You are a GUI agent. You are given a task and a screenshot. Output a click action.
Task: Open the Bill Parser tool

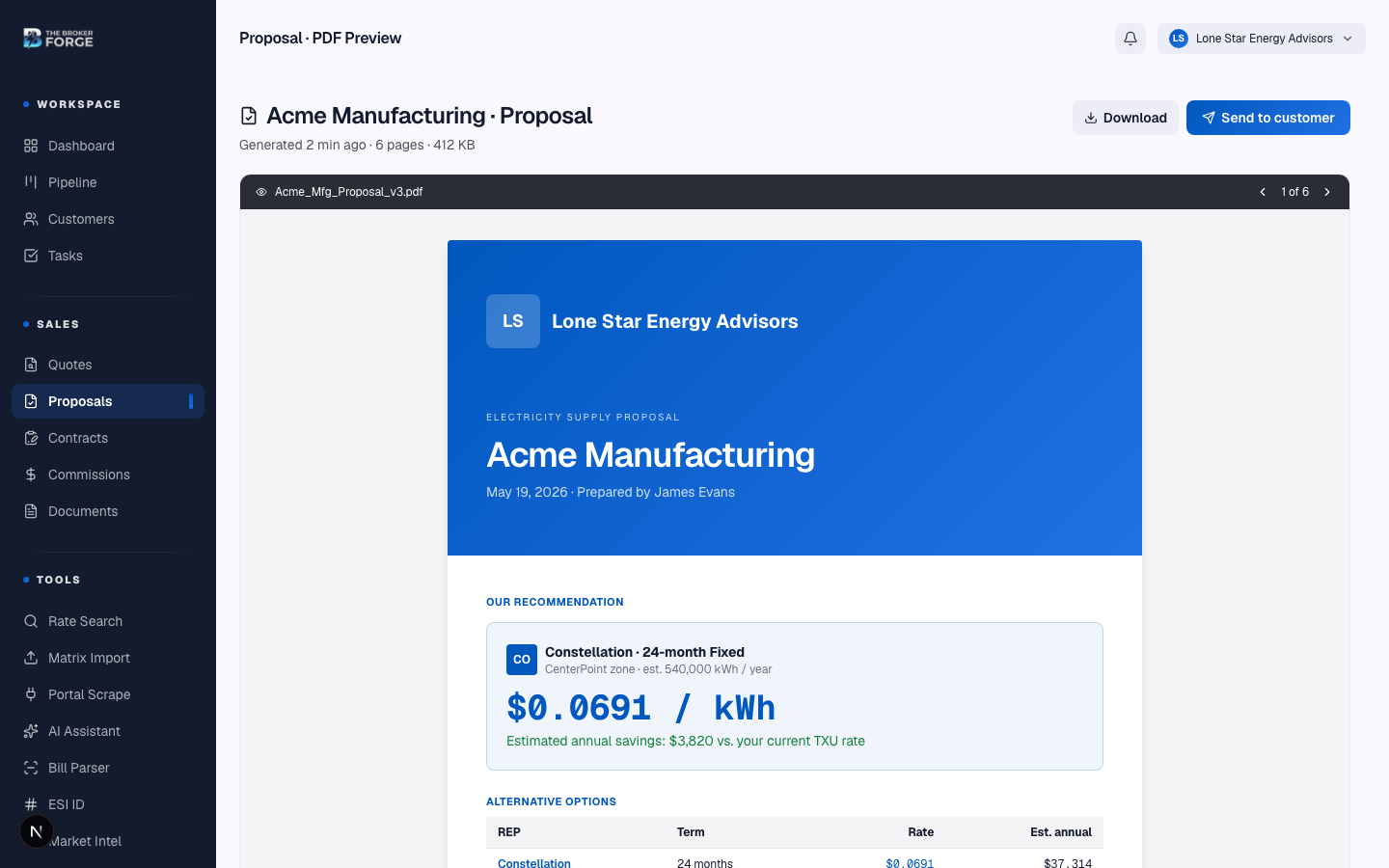tap(108, 768)
